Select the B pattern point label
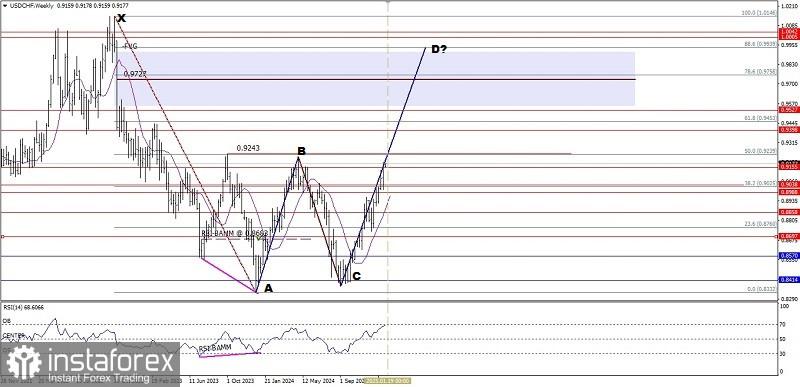 pos(302,151)
